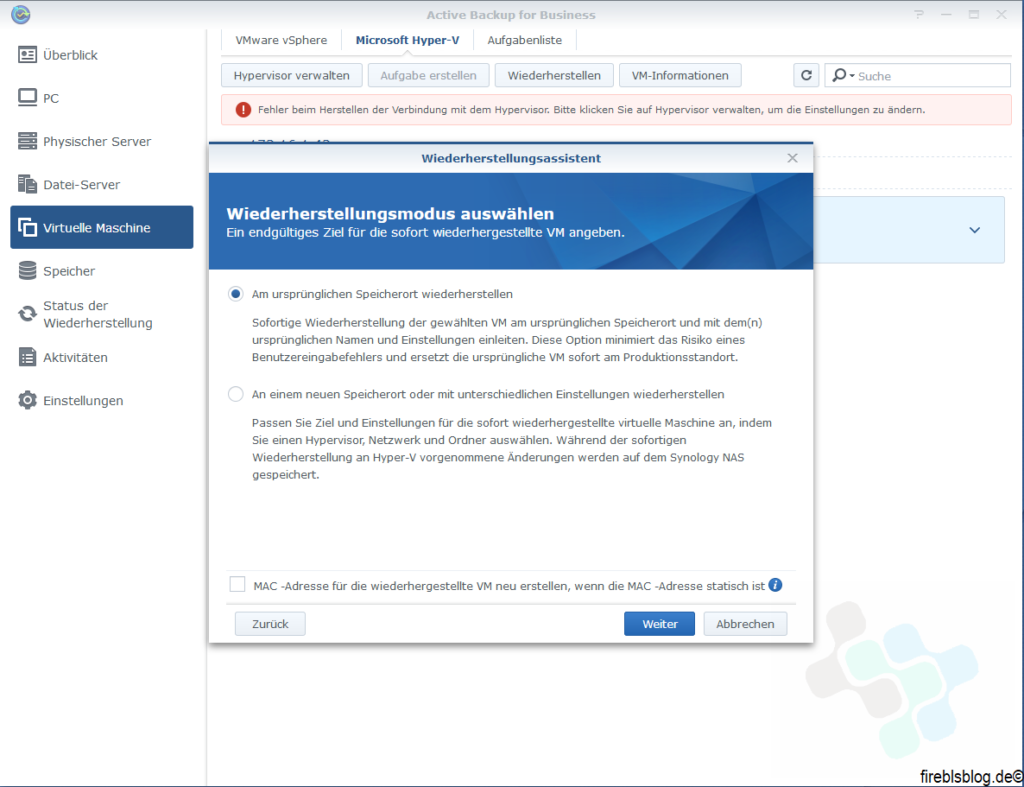Click the info icon next to MAC-Adresse
Screen dimensions: 1024x787
pos(775,585)
